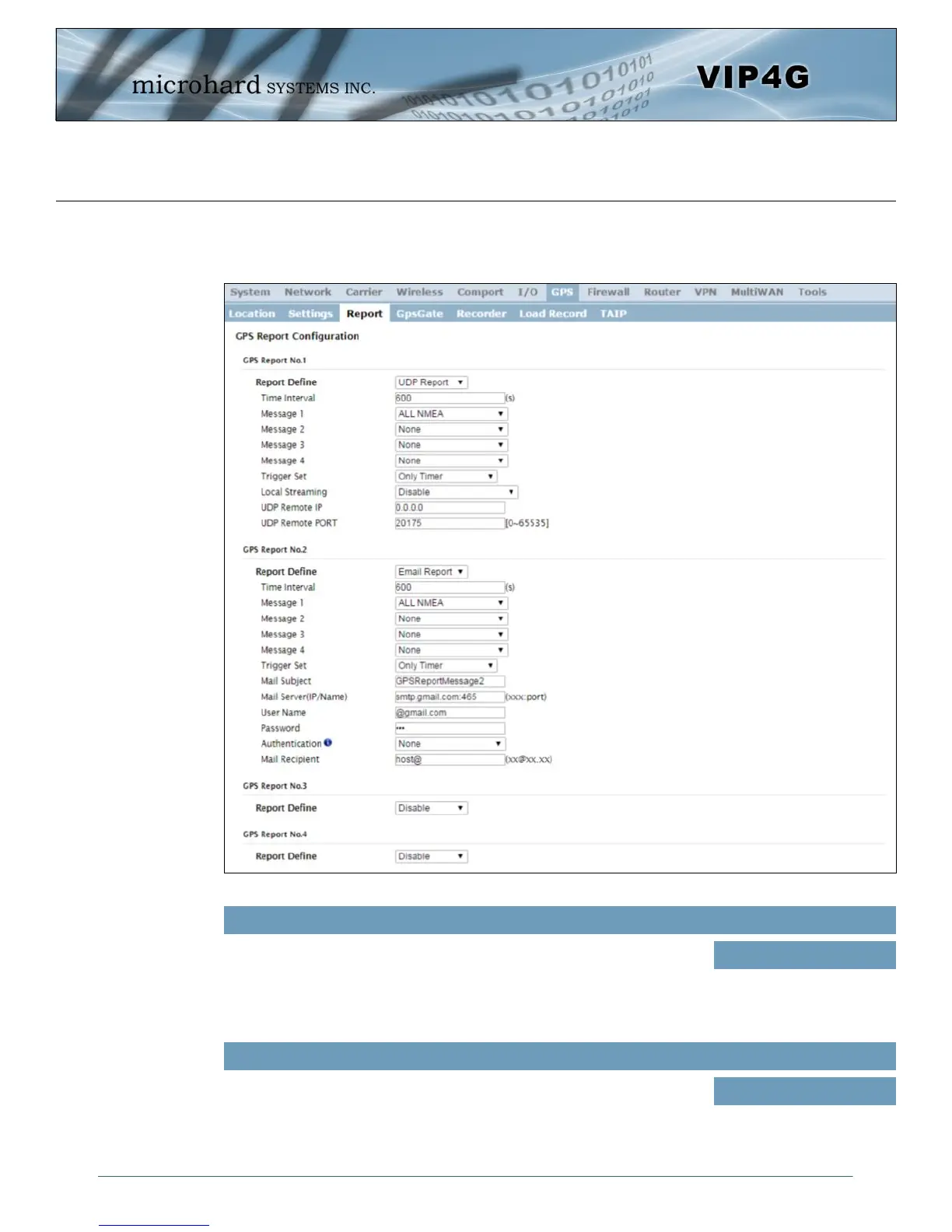Click the 'GPS Report No.1' section label

275,360
